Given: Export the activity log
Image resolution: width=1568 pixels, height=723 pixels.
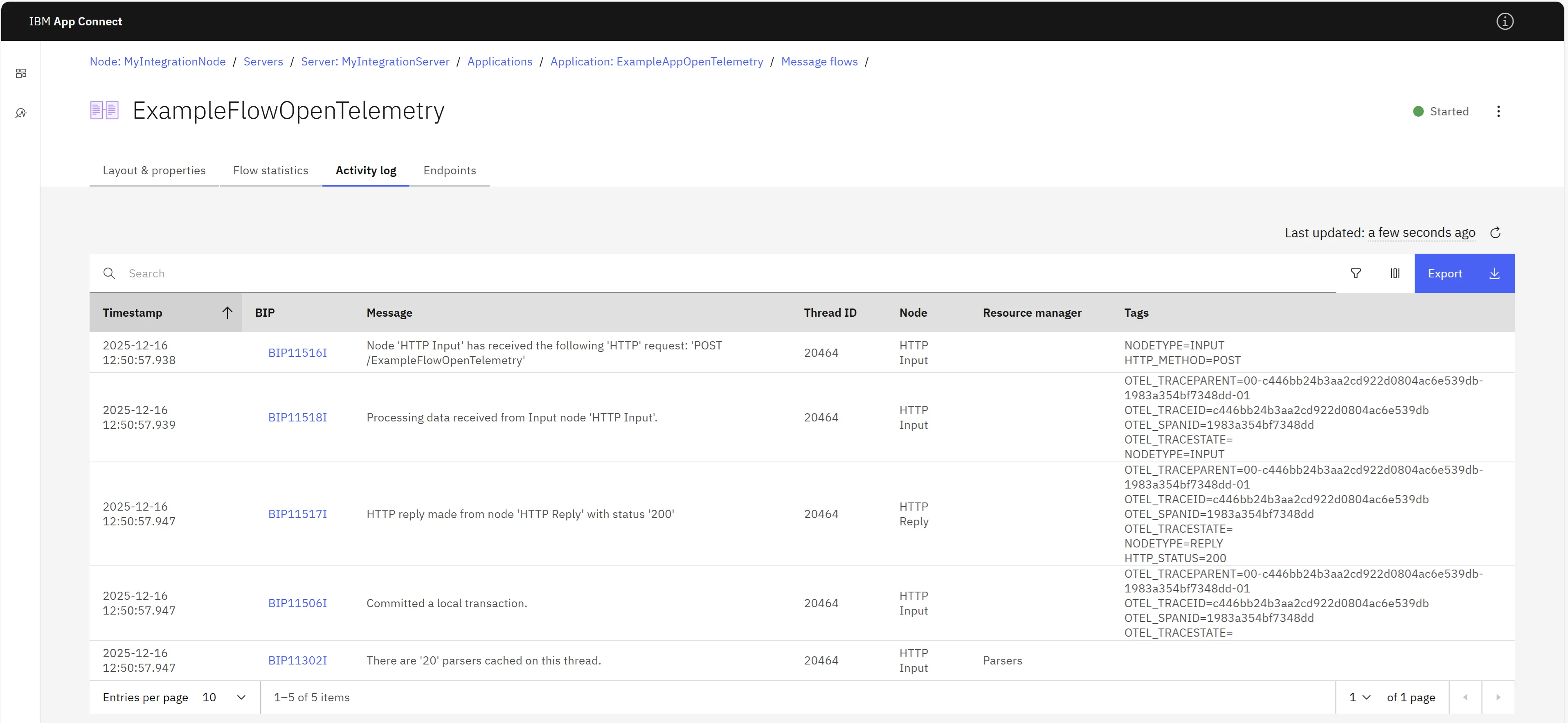Looking at the screenshot, I should tap(1465, 273).
